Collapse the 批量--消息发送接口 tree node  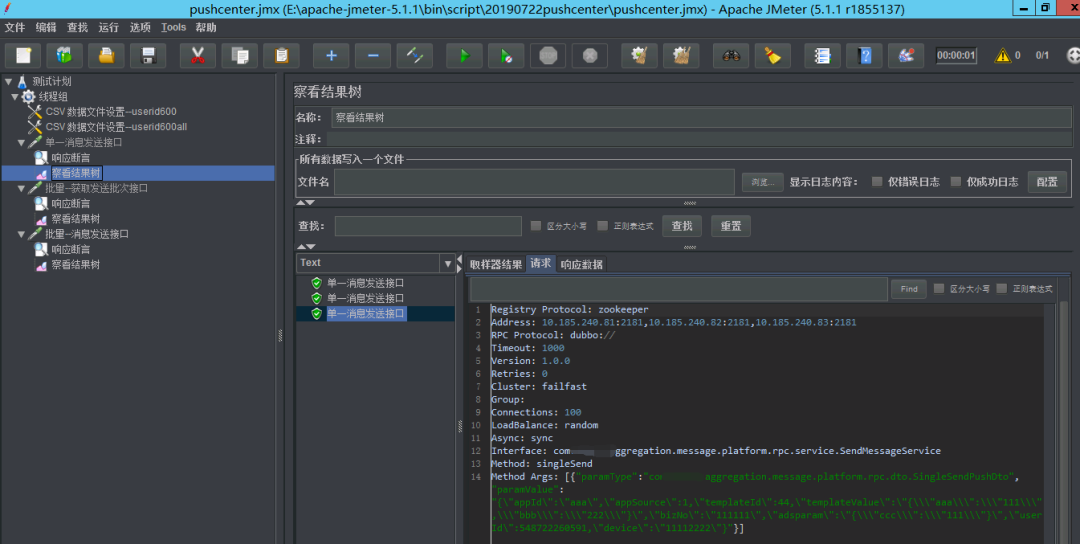tap(22, 234)
